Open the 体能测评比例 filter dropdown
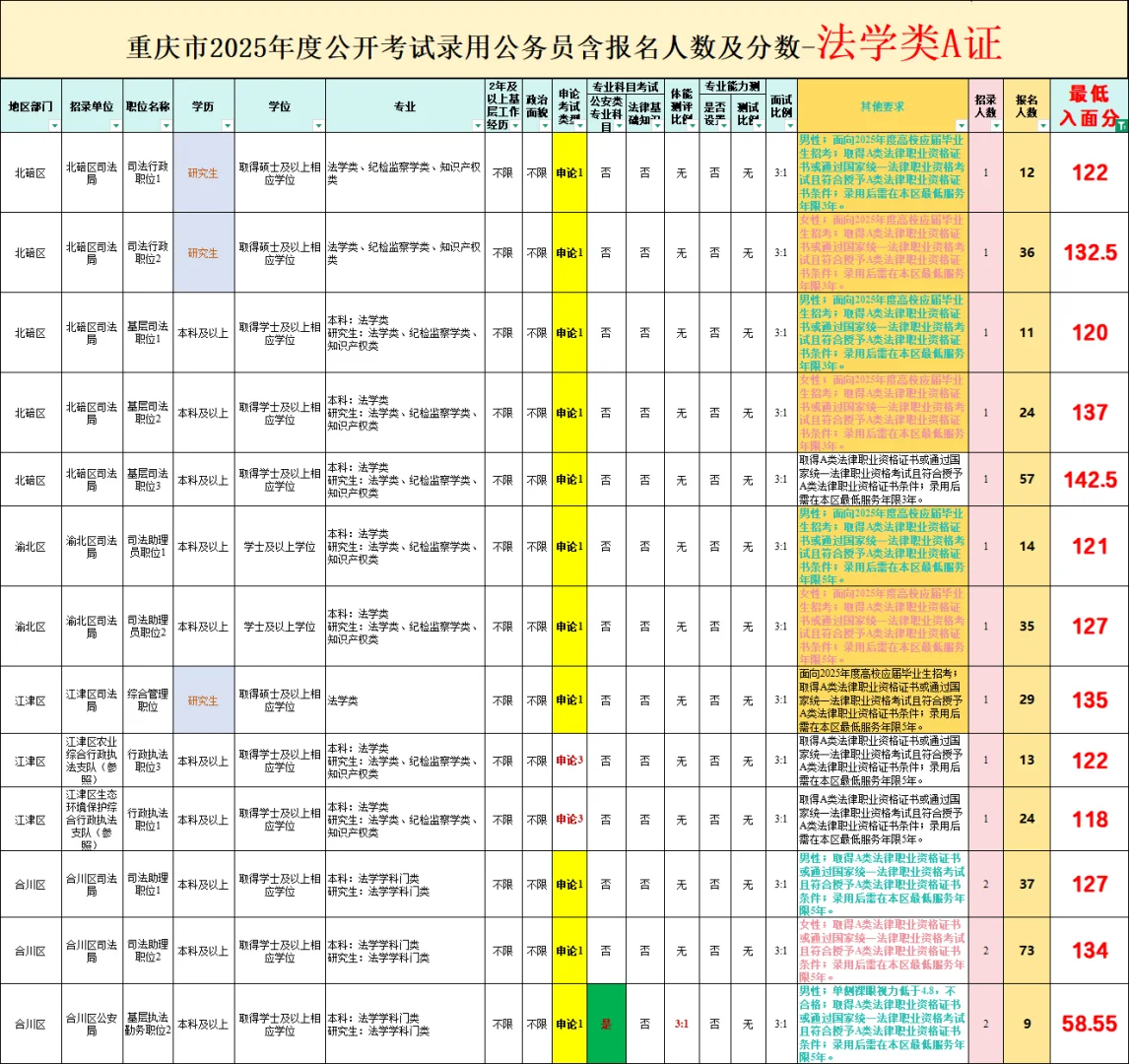Image resolution: width=1129 pixels, height=1064 pixels. click(693, 126)
